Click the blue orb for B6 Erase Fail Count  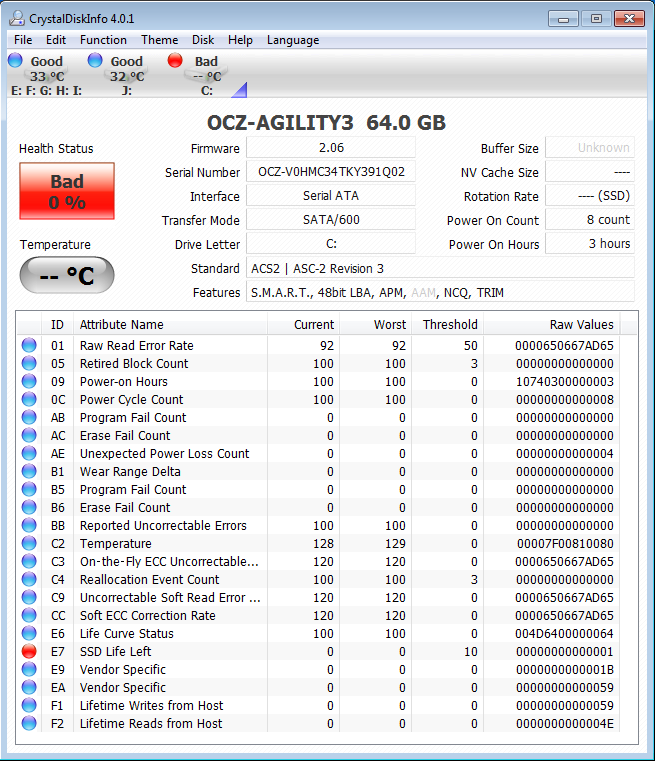(x=29, y=507)
